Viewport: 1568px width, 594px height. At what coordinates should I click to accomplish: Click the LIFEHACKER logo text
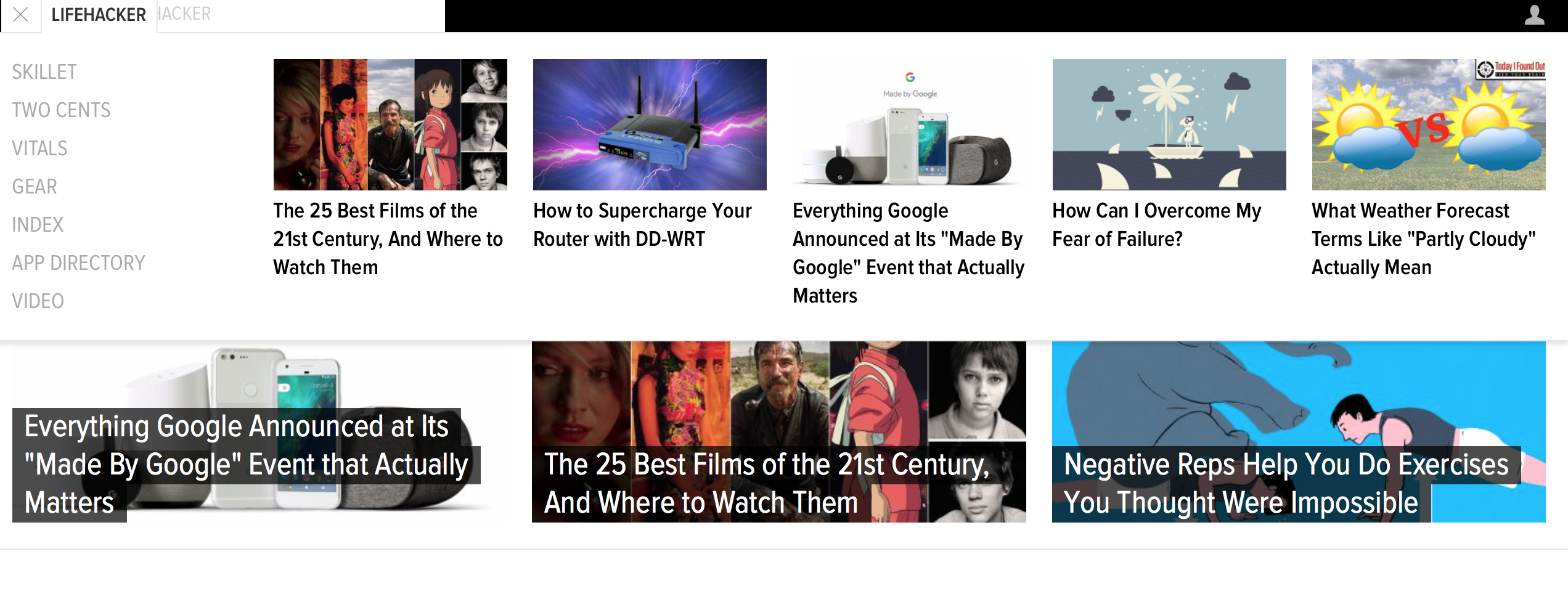99,15
